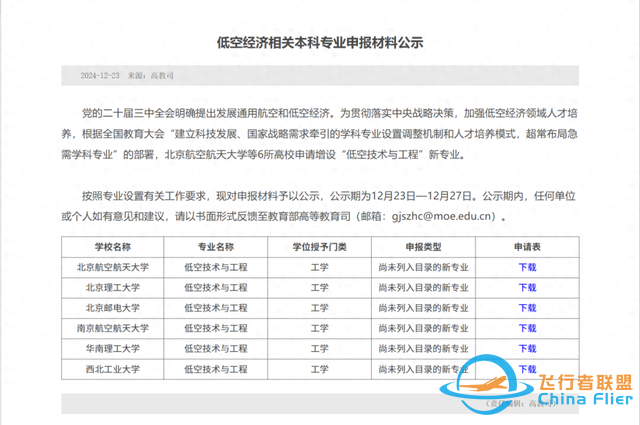Click the page title 低空经济相关本科专业申报材料公示
Screen dimensions: 640x425
pos(320,42)
